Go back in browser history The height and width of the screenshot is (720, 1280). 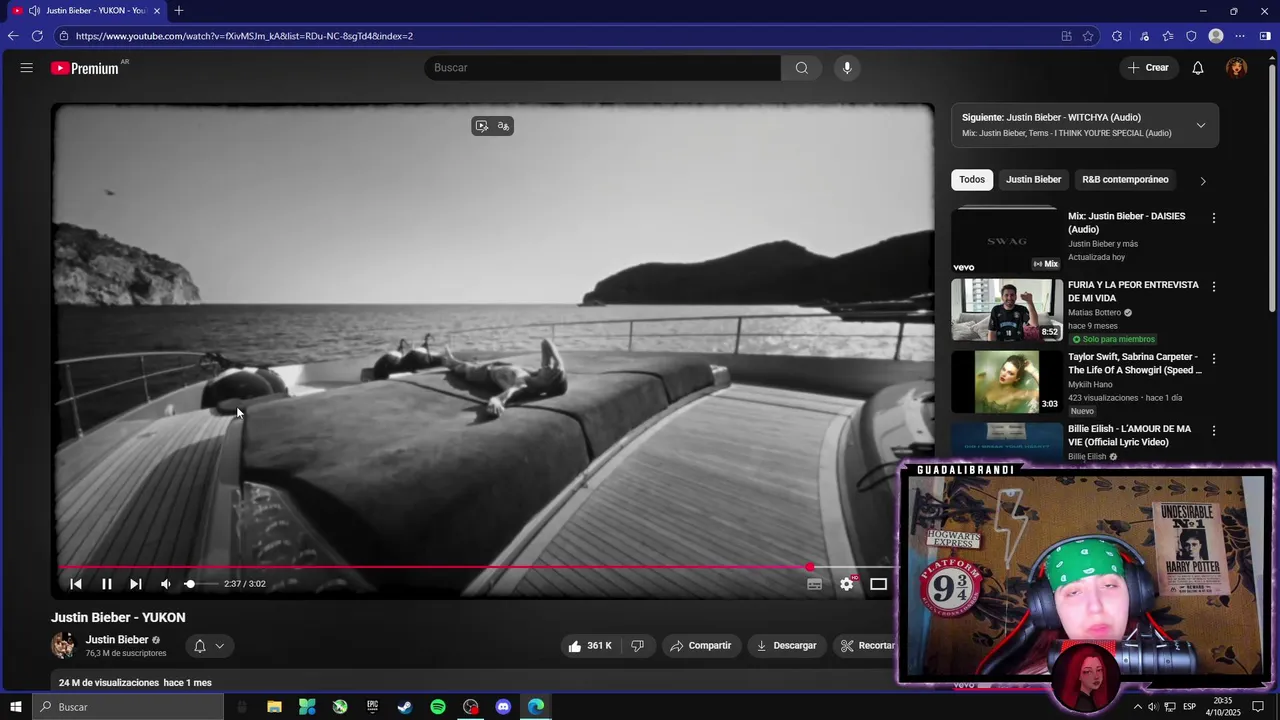(x=13, y=36)
